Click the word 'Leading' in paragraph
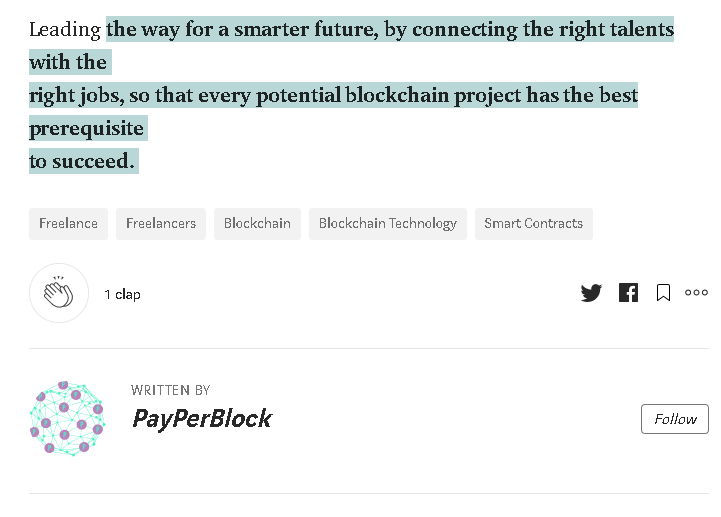 click(65, 29)
